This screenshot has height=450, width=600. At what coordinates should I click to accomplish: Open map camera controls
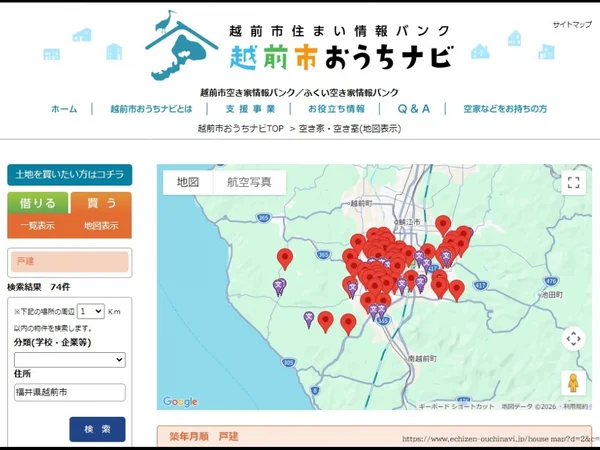(573, 338)
